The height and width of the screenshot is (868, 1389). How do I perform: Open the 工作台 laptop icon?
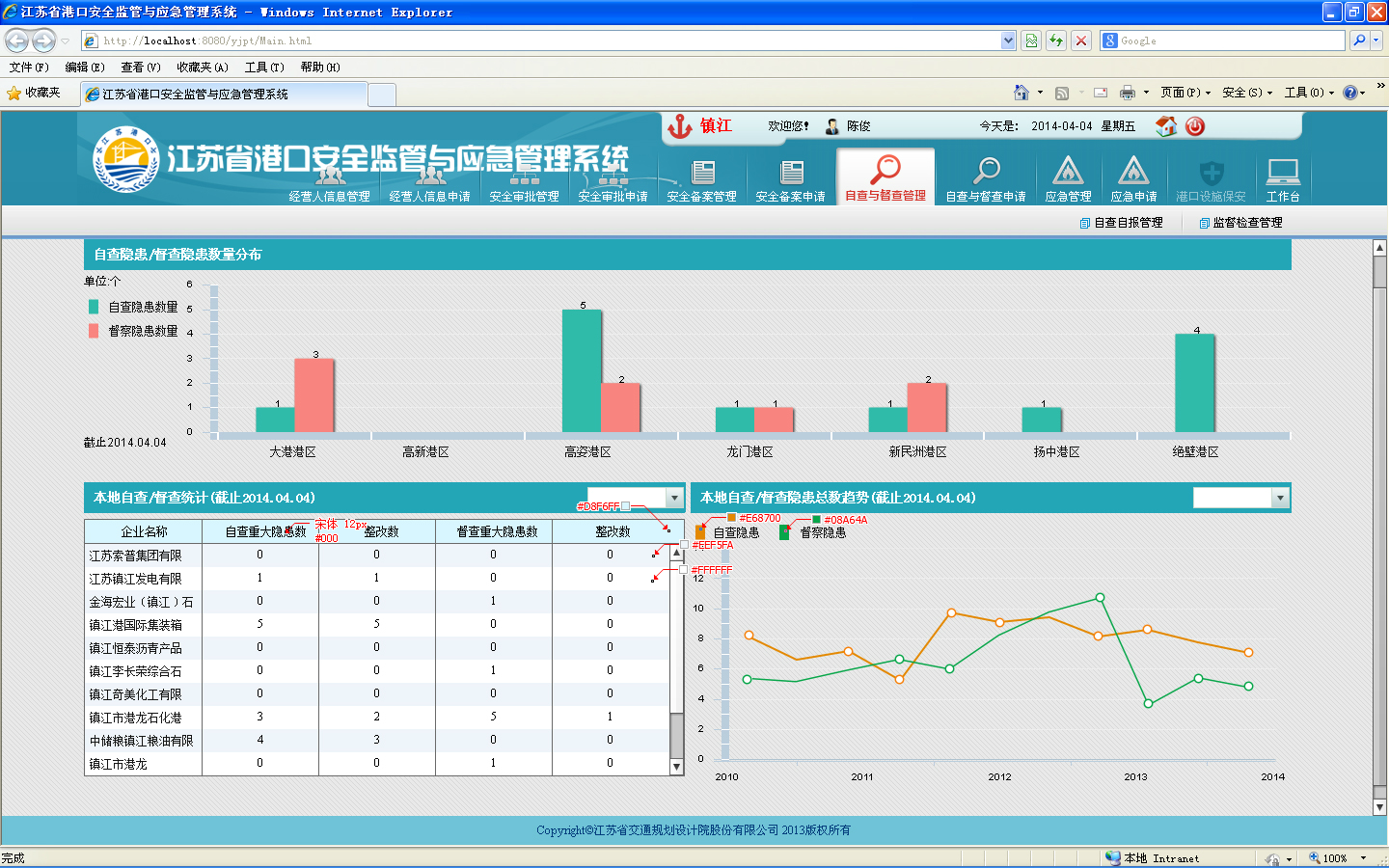(x=1283, y=174)
